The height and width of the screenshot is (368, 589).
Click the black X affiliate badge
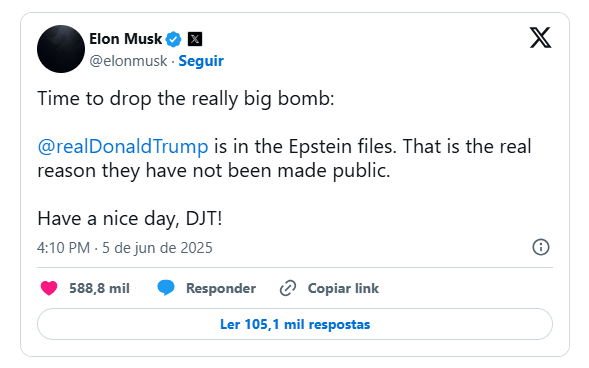click(195, 39)
